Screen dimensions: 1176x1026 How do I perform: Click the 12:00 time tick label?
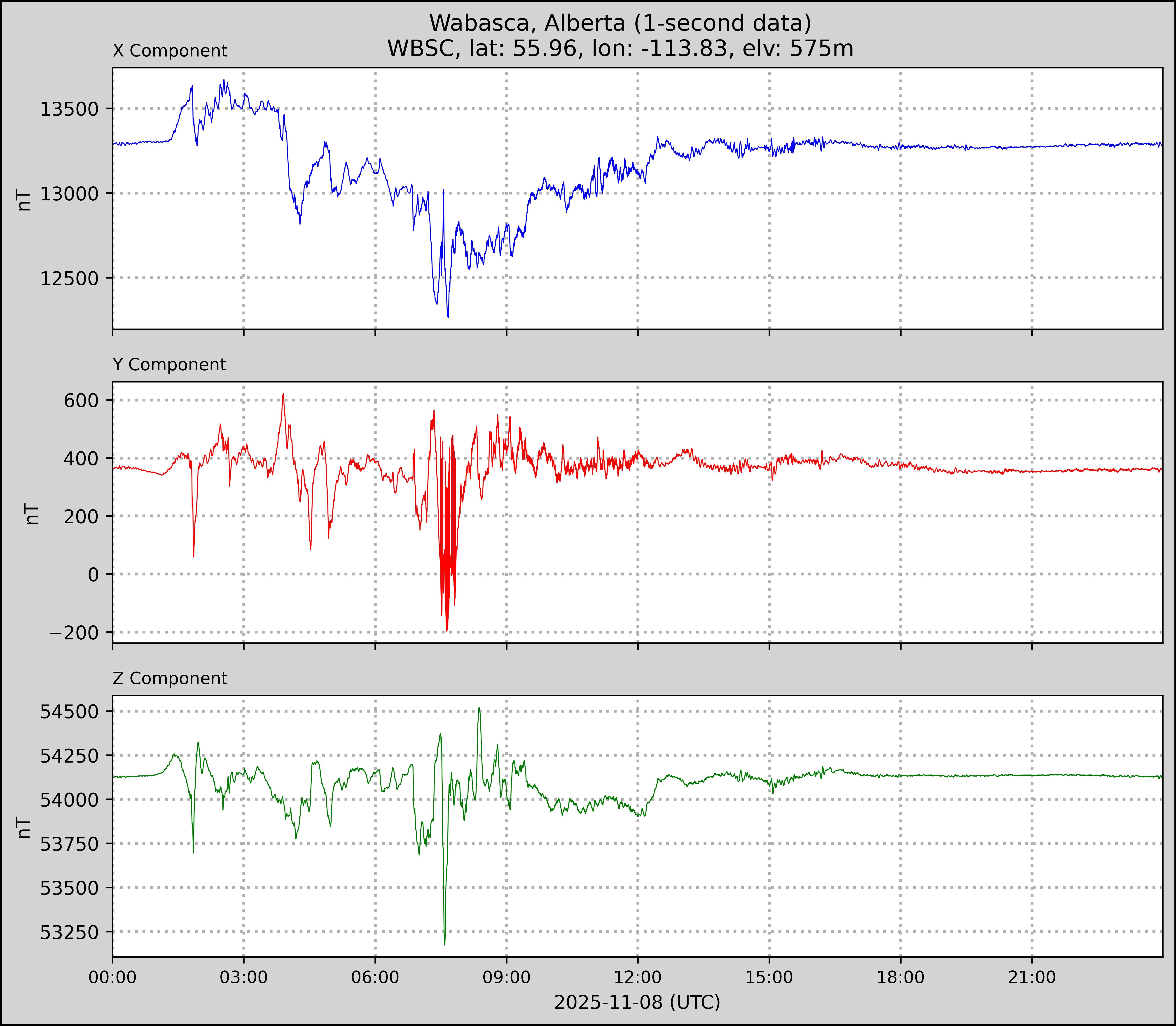click(638, 977)
